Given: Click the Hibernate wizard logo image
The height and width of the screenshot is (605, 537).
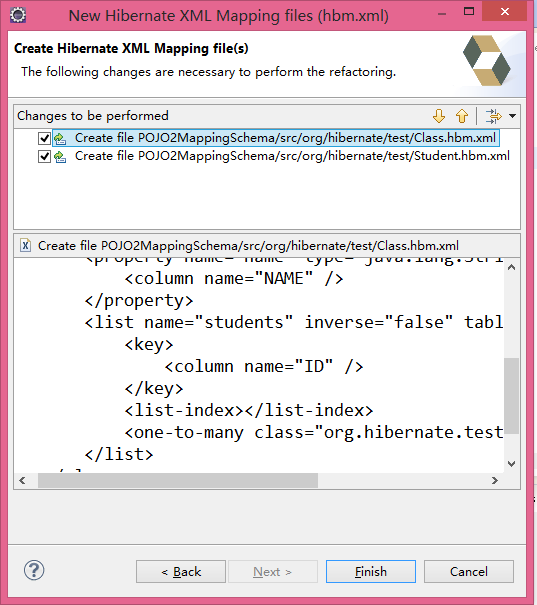Looking at the screenshot, I should click(487, 60).
